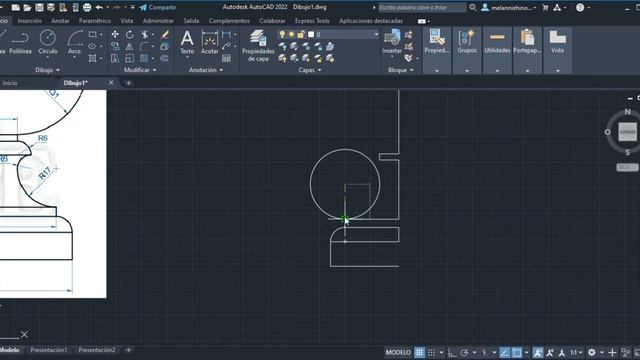Select the Arco drawing tool
The height and width of the screenshot is (360, 640).
pos(74,42)
